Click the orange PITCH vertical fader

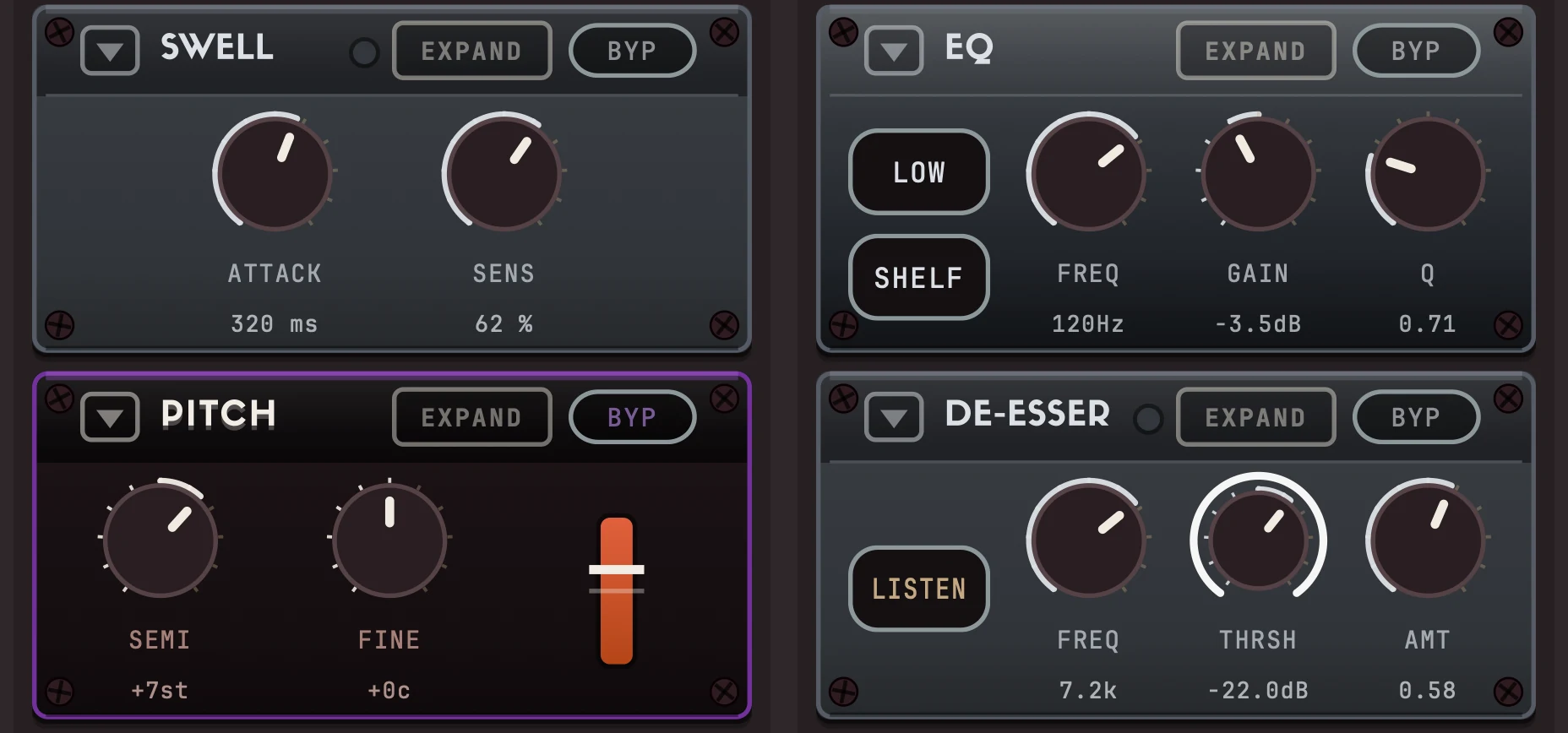(617, 590)
